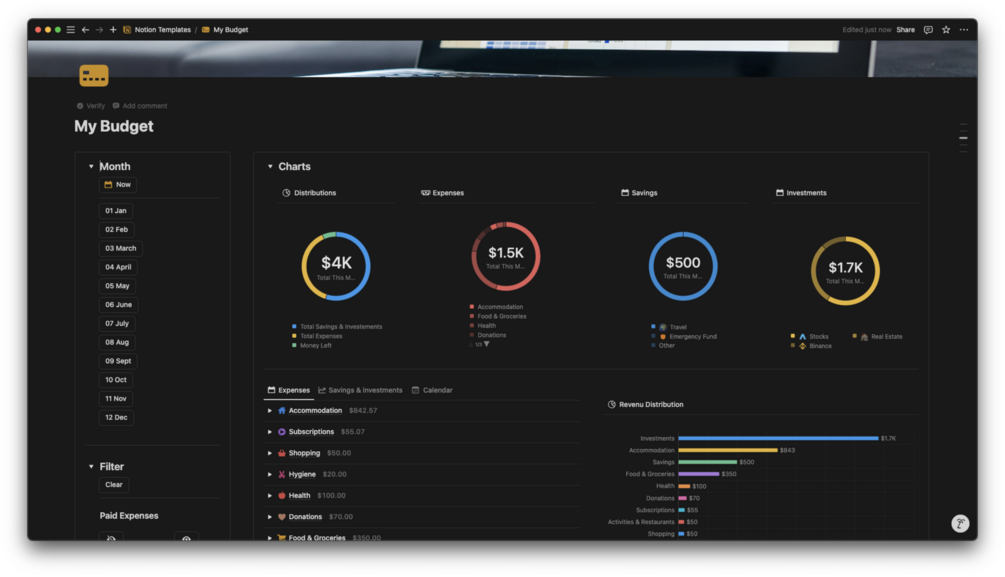Open the three-dot page menu
This screenshot has width=1005, height=577.
[963, 29]
